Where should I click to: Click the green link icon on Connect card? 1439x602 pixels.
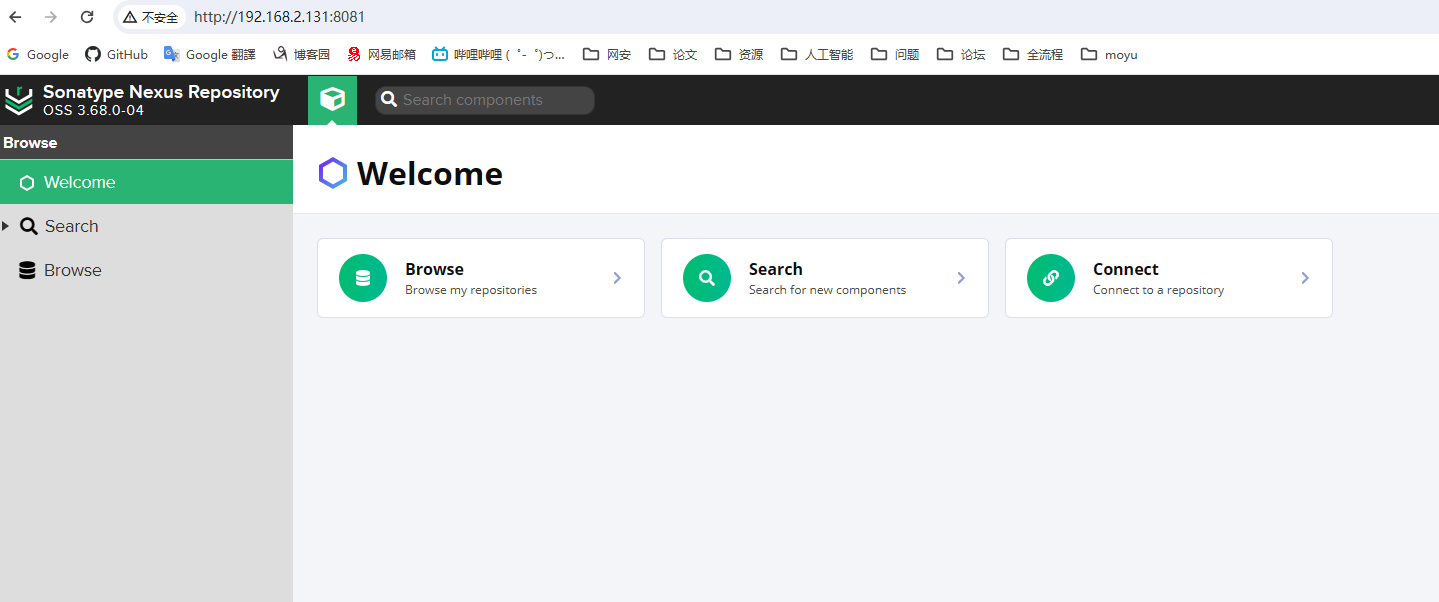click(x=1051, y=278)
